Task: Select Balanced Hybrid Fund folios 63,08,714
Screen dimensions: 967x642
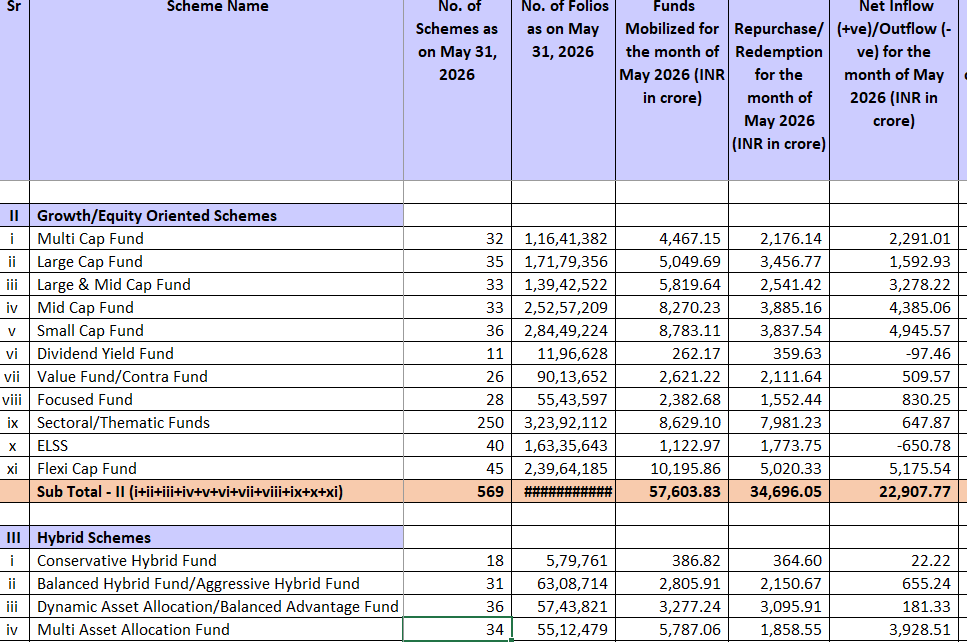Action: tap(564, 583)
